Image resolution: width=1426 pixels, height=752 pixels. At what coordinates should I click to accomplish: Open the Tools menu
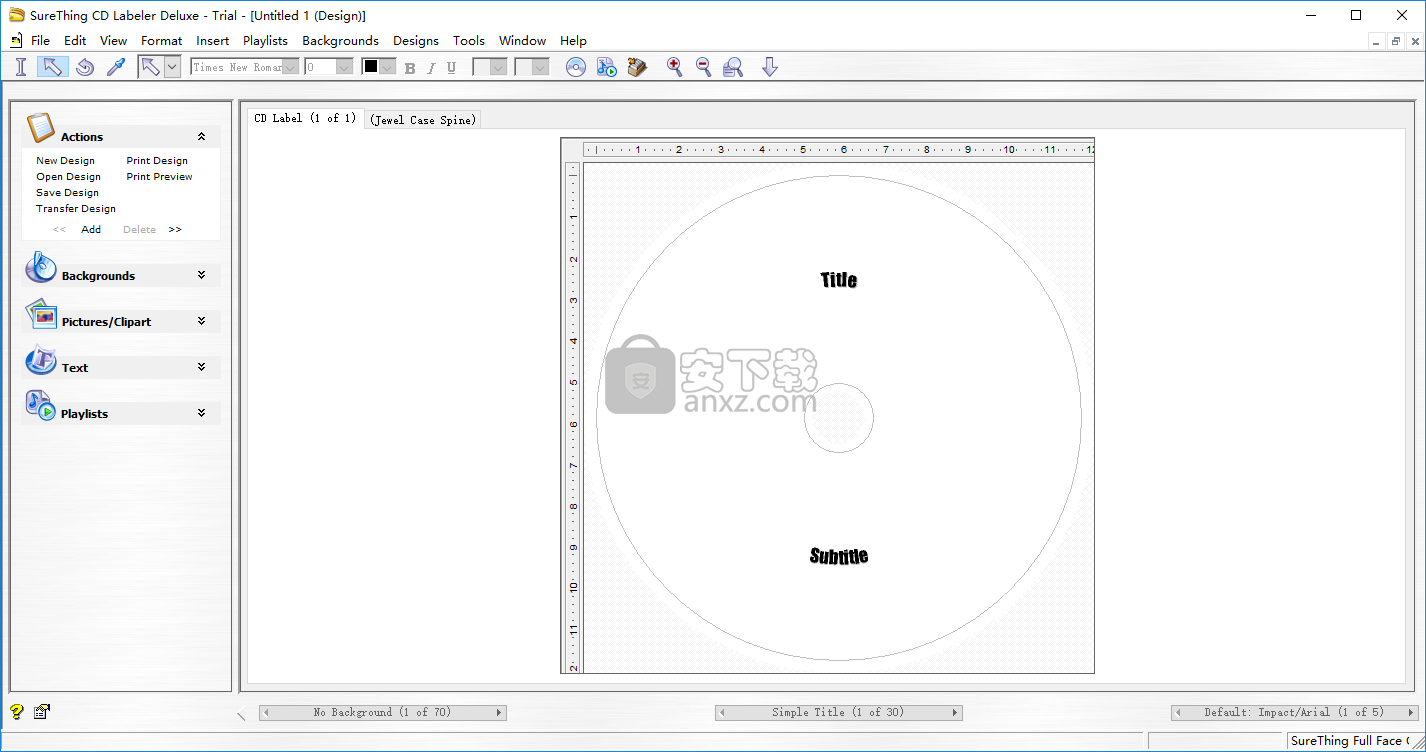coord(469,41)
